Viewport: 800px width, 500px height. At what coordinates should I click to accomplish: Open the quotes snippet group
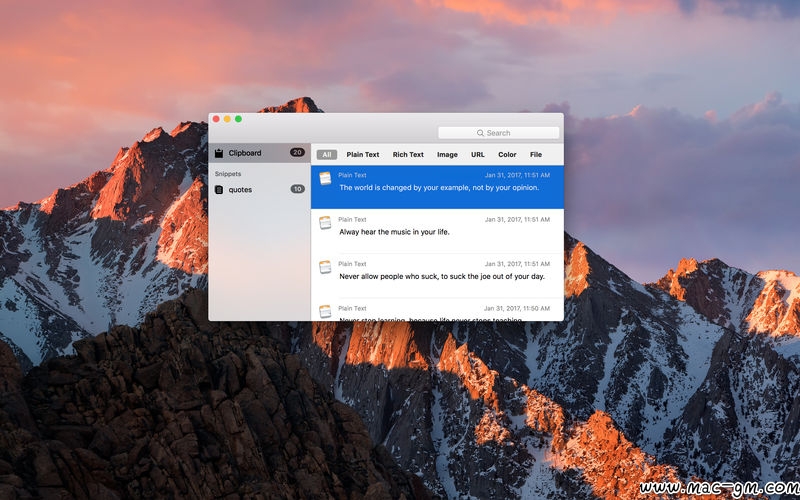(x=240, y=189)
